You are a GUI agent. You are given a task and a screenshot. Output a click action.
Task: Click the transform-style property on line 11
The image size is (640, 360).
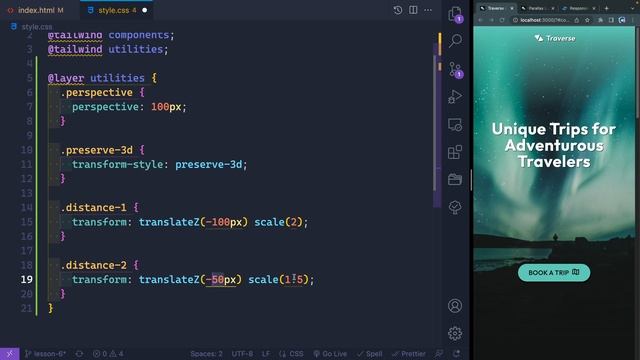(x=118, y=164)
